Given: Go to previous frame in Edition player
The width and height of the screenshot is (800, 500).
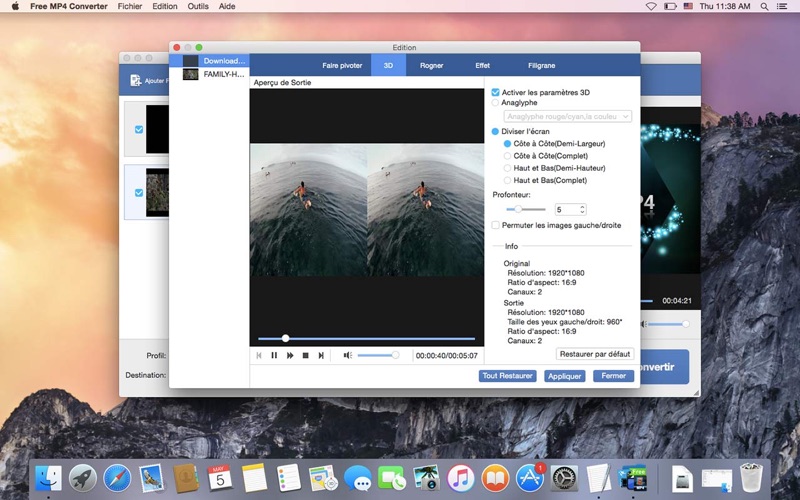Looking at the screenshot, I should pyautogui.click(x=259, y=355).
